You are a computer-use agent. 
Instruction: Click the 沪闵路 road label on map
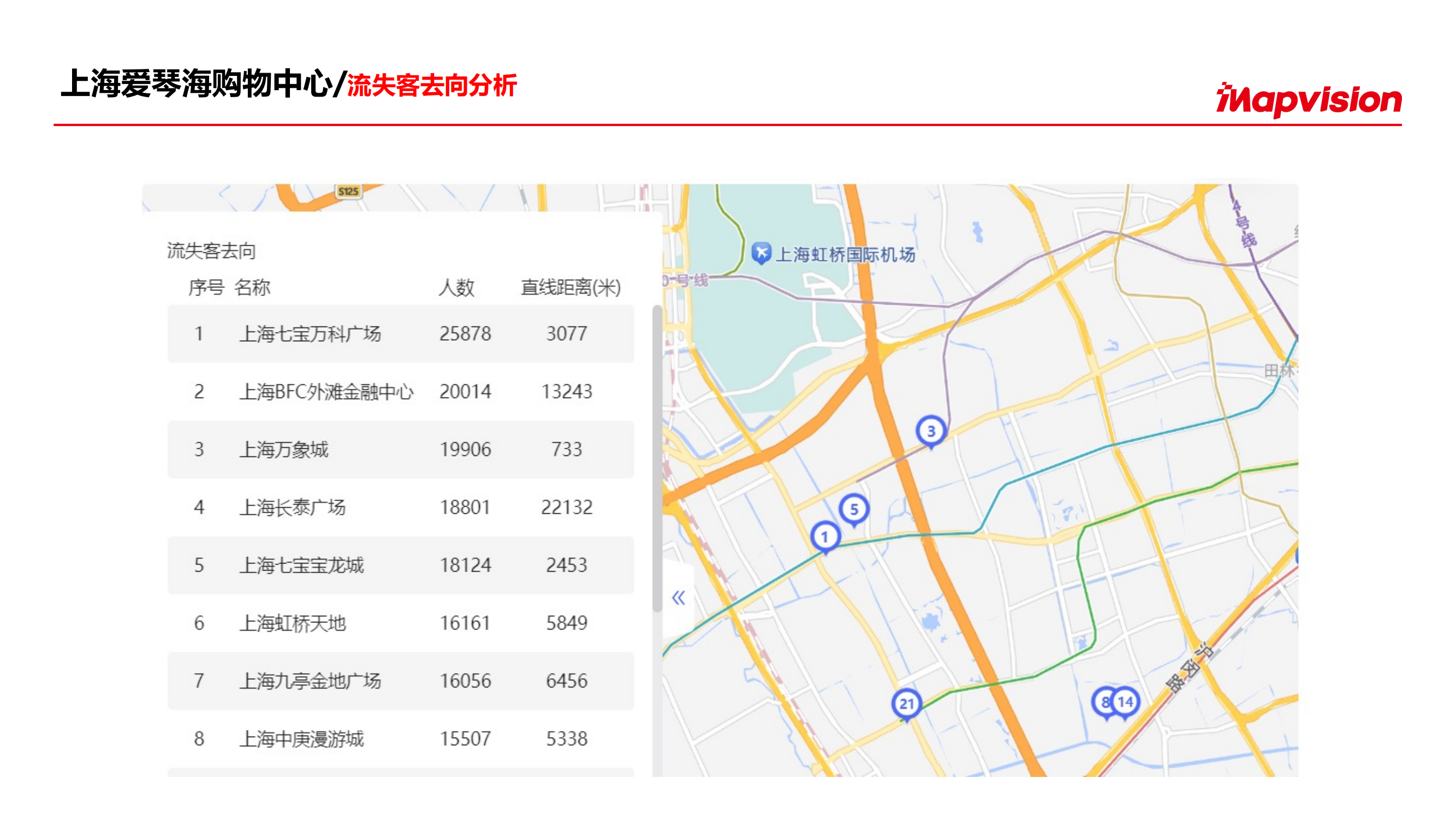point(1188,668)
